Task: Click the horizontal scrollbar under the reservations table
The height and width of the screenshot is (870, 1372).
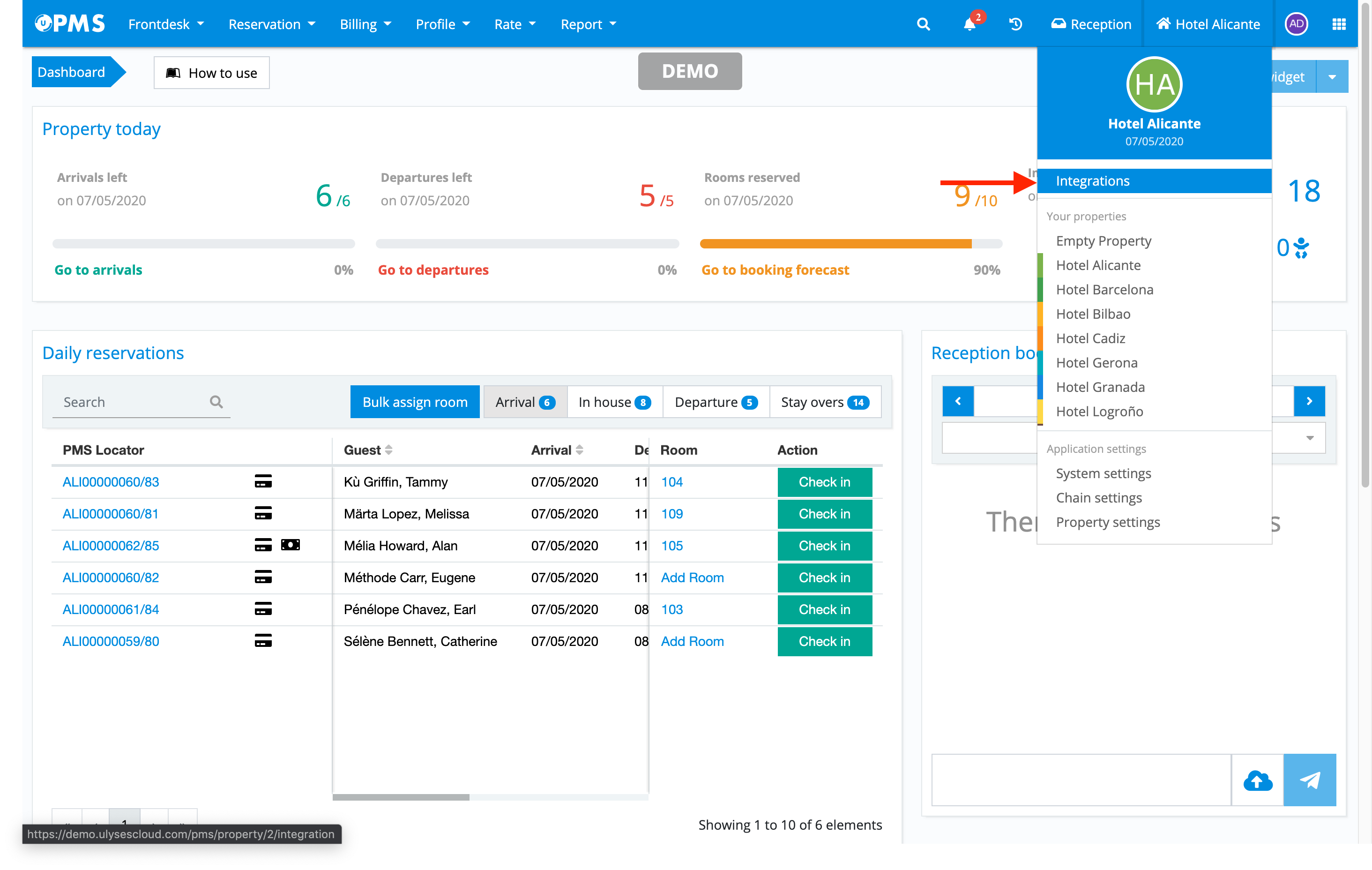Action: (x=401, y=797)
